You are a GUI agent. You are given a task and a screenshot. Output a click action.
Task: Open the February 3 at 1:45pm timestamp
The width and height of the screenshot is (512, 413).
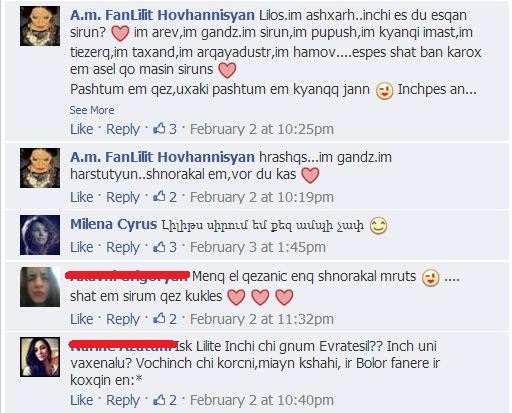click(258, 247)
